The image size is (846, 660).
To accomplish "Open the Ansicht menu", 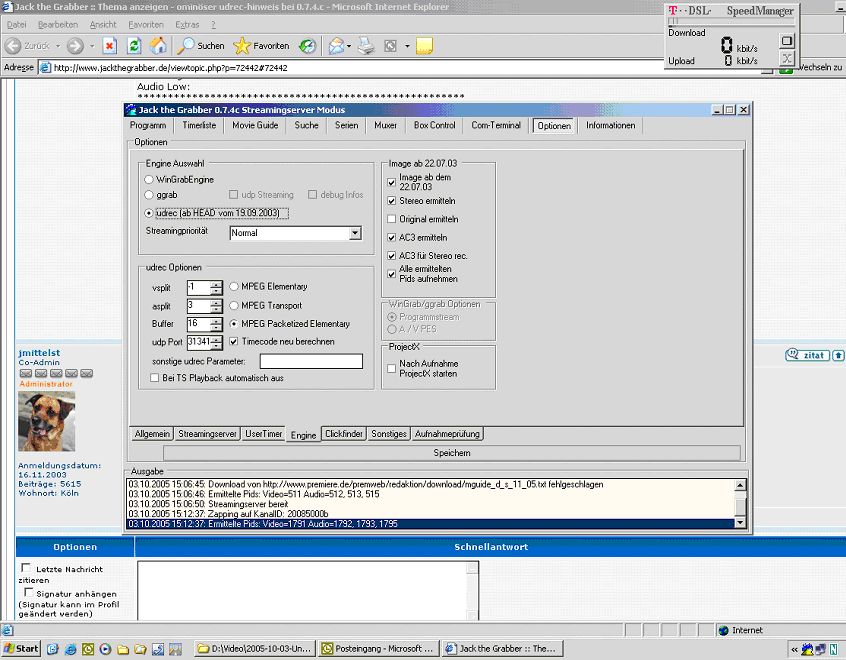I will (x=103, y=25).
